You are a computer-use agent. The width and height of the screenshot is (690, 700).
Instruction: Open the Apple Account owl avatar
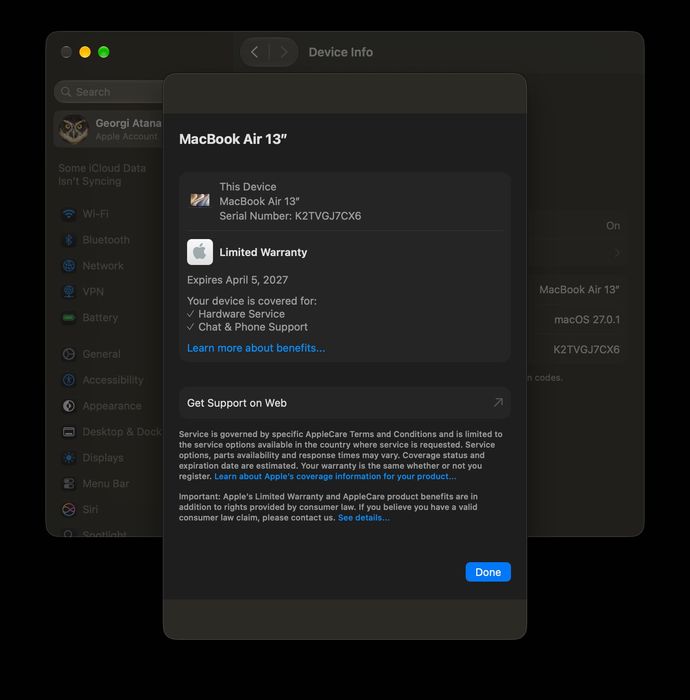point(74,129)
